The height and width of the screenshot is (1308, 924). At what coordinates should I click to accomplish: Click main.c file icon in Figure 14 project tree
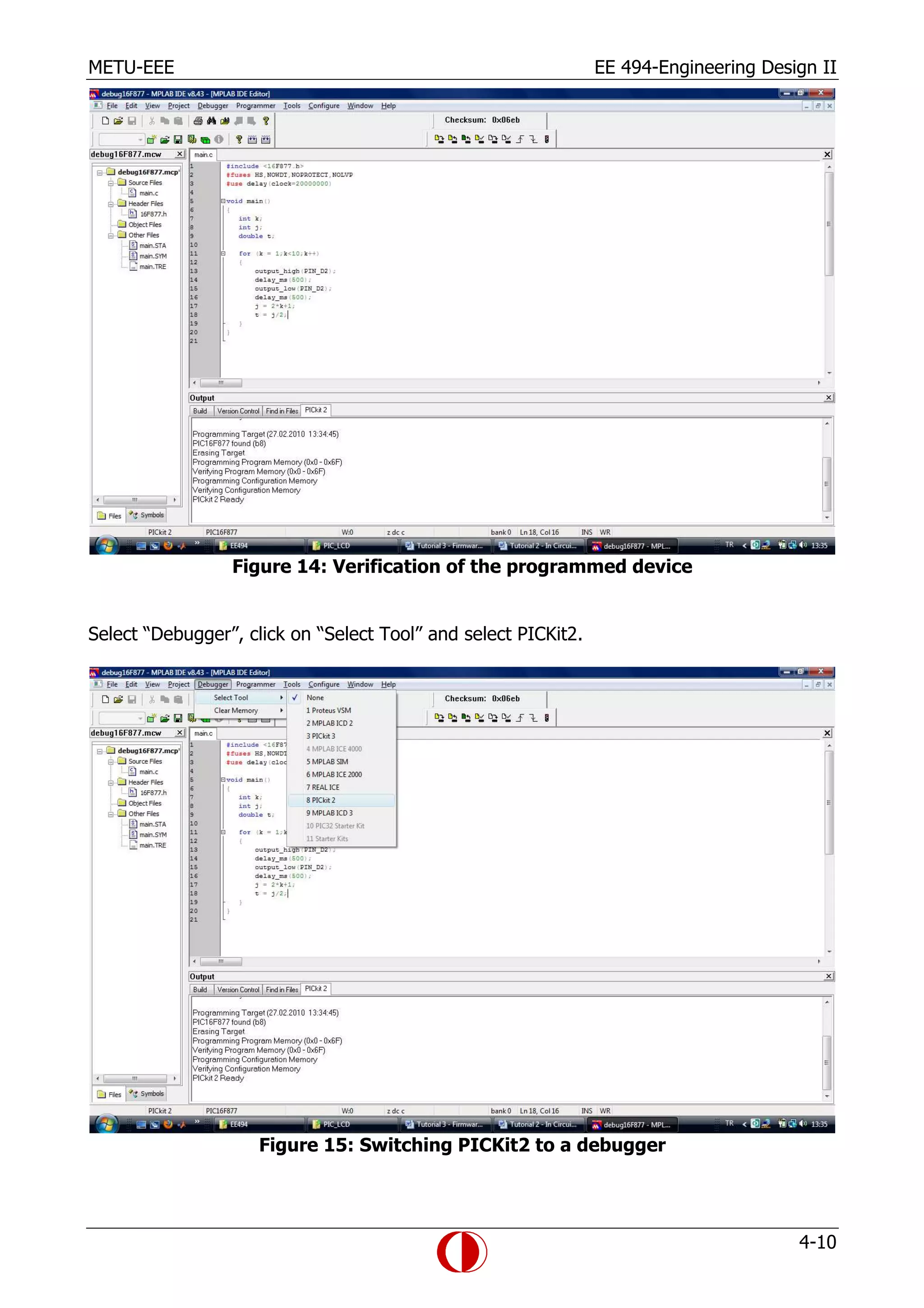133,193
